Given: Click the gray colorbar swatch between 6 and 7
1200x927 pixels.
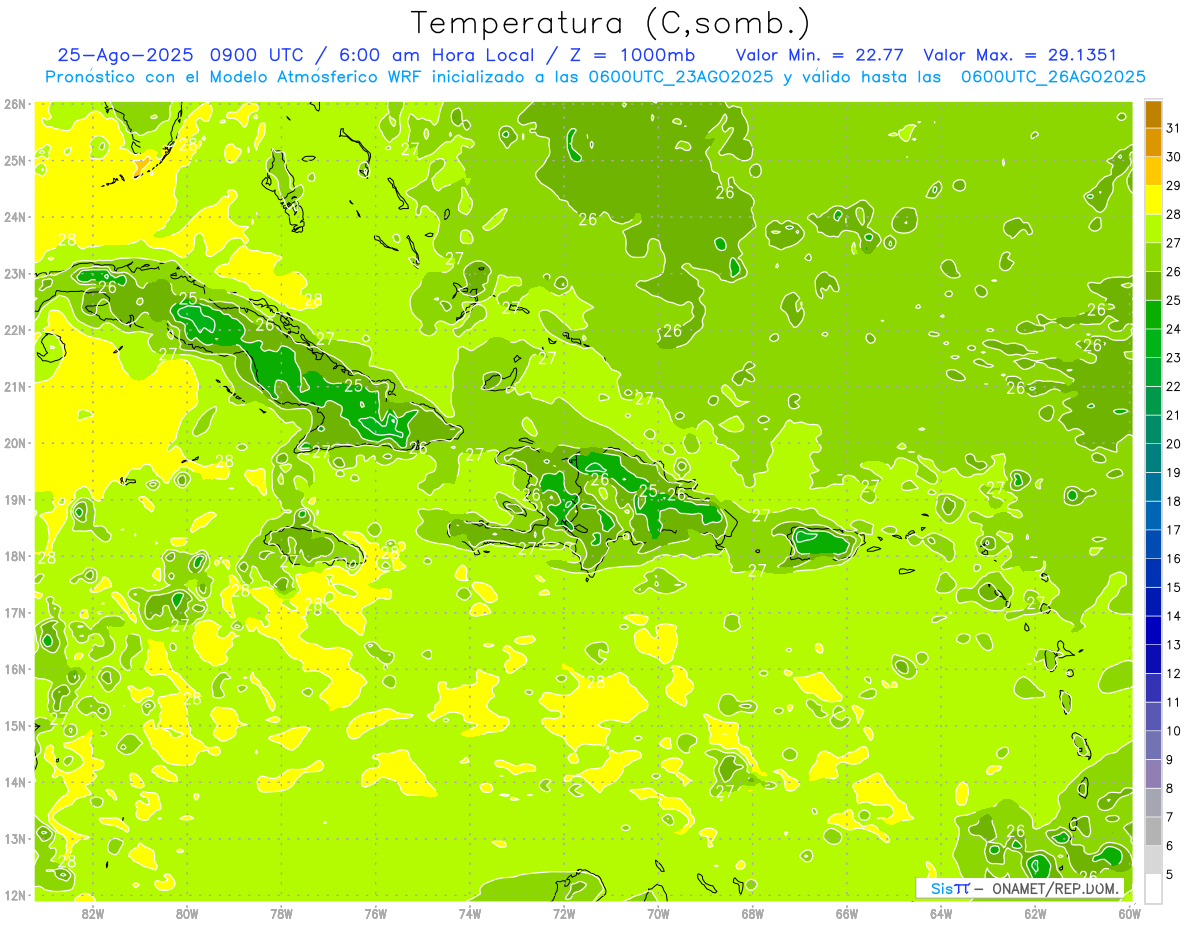Looking at the screenshot, I should click(x=1153, y=831).
